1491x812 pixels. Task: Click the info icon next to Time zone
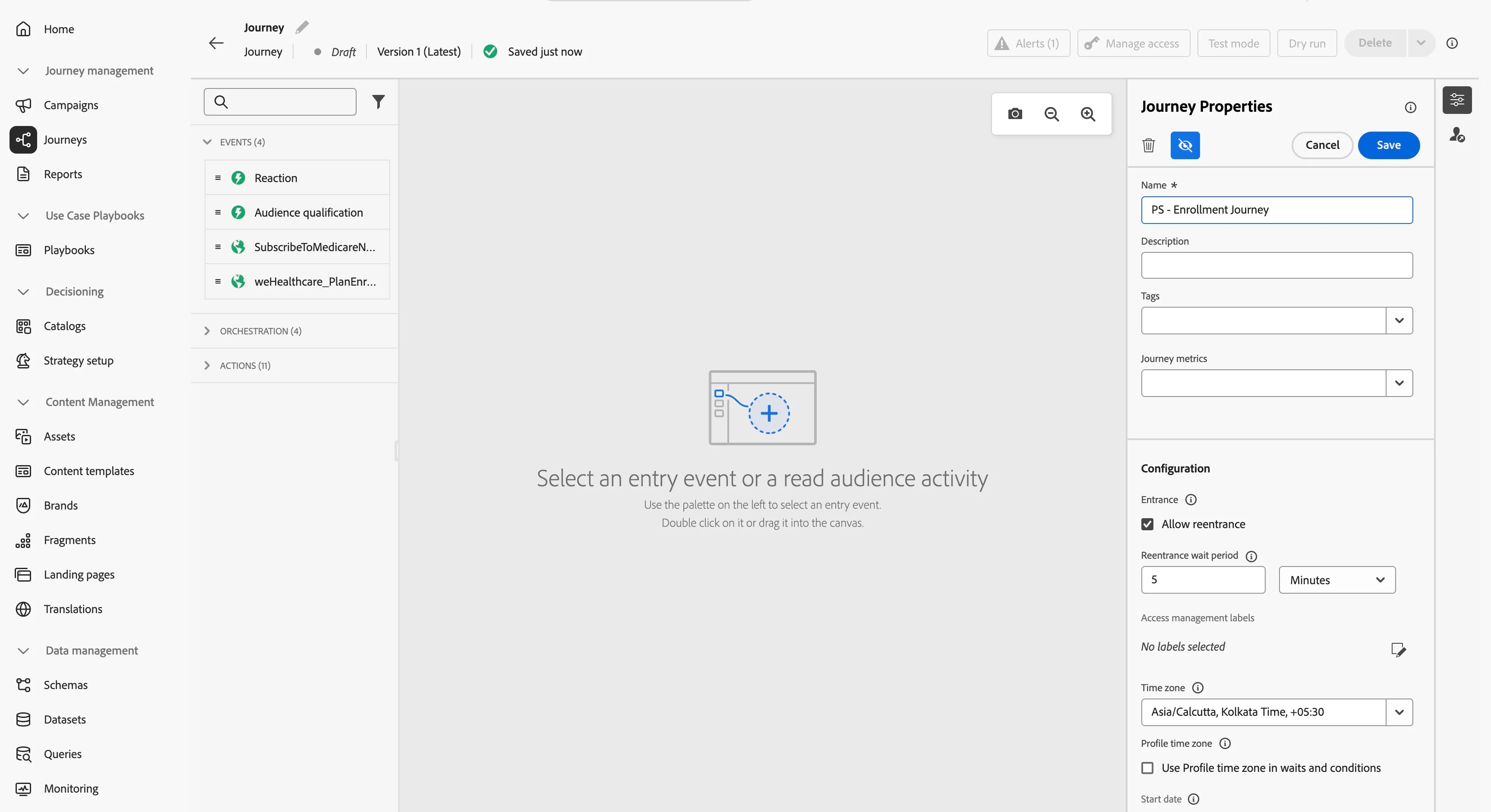click(1198, 688)
